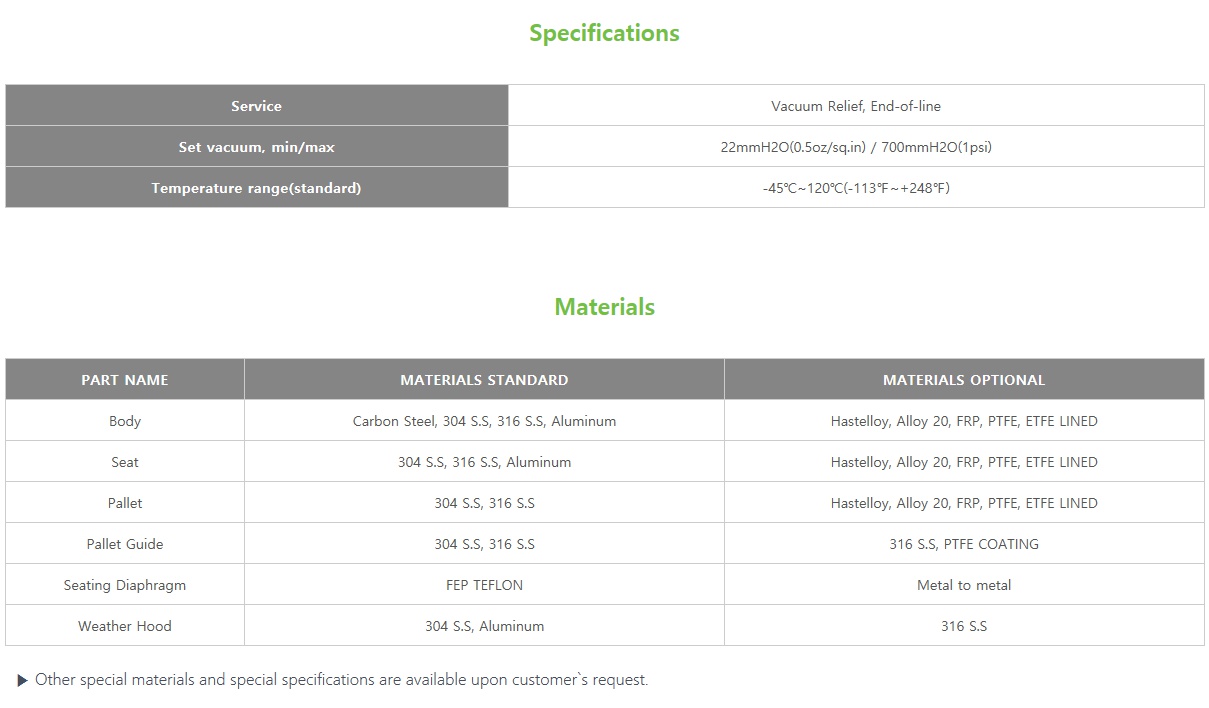Click the Body row's Carbon Steel standard materials
The width and height of the screenshot is (1209, 708).
[x=484, y=421]
